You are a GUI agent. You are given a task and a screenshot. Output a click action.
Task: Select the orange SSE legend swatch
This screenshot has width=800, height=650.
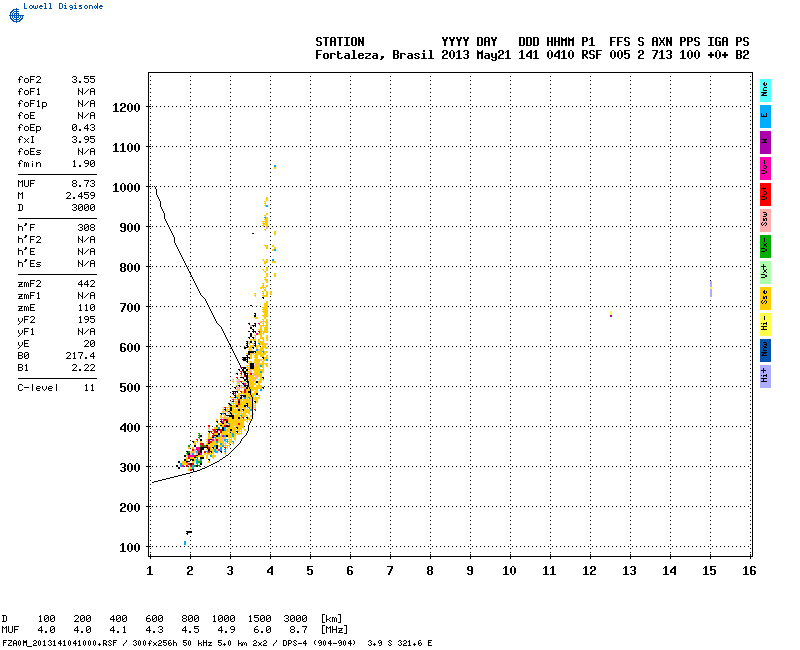[765, 298]
